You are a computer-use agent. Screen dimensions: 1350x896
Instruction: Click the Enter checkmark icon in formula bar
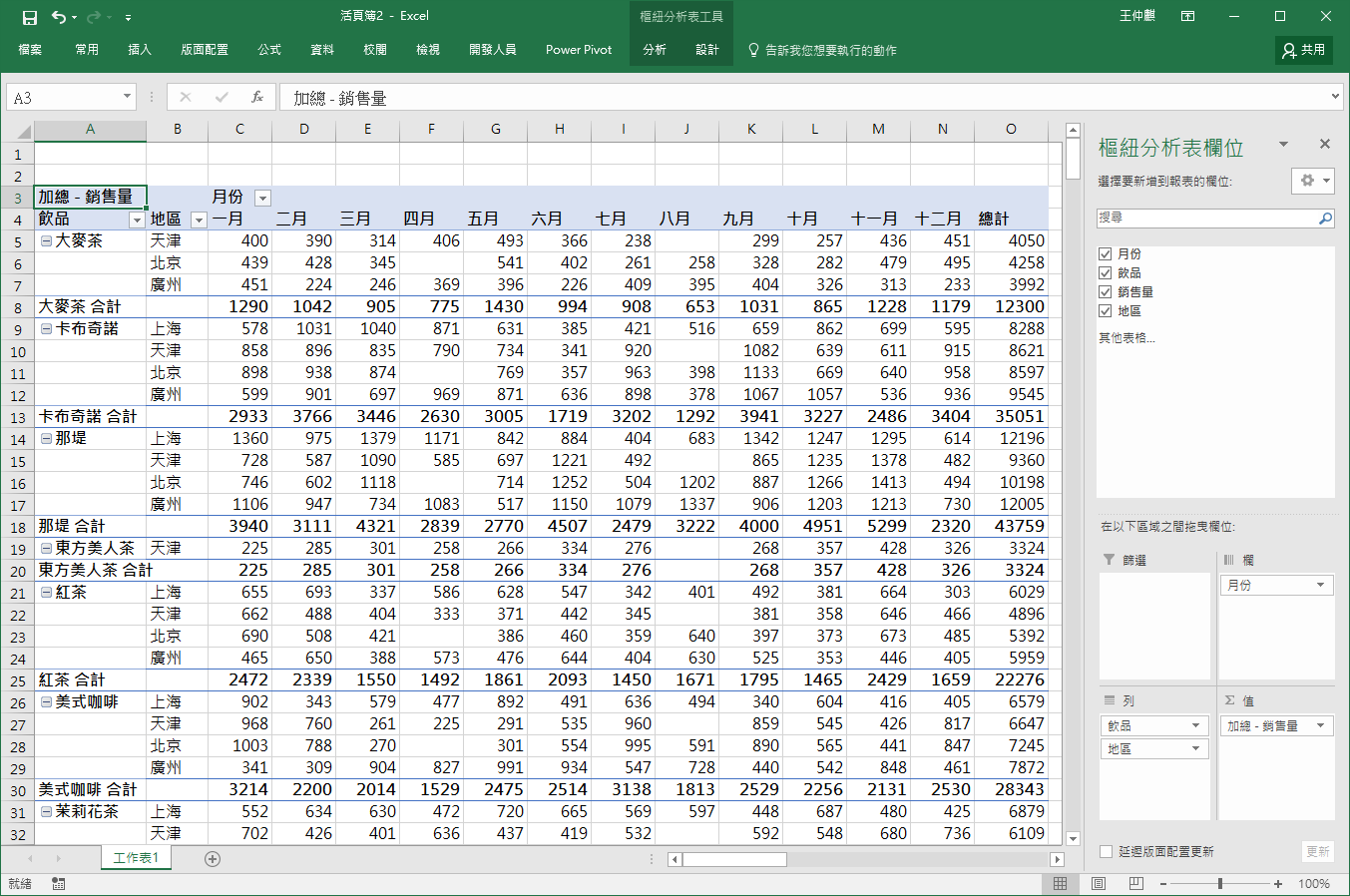[222, 97]
